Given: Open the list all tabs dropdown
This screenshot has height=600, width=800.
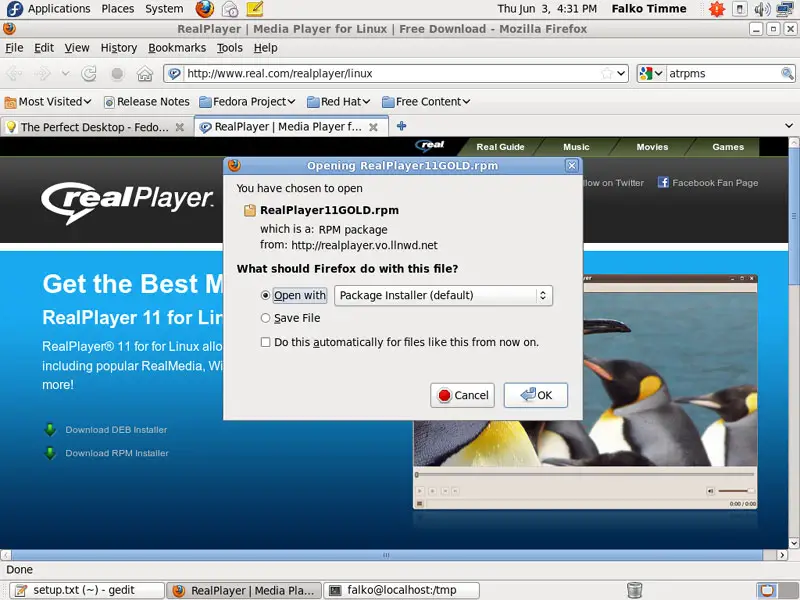Looking at the screenshot, I should click(x=789, y=126).
